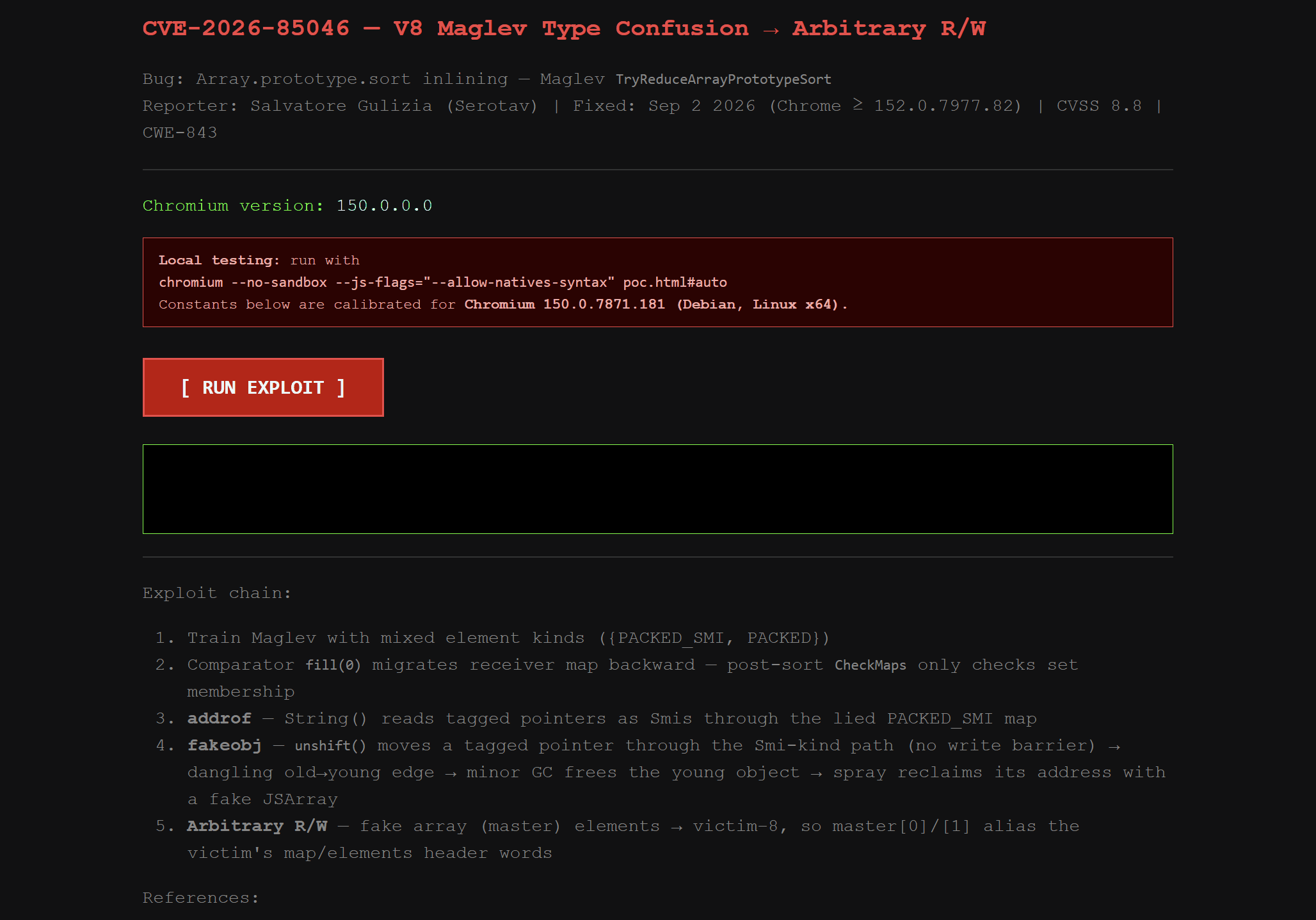Viewport: 1316px width, 920px height.
Task: Click 'Fixed: Sep 2 2026' text
Action: (664, 106)
